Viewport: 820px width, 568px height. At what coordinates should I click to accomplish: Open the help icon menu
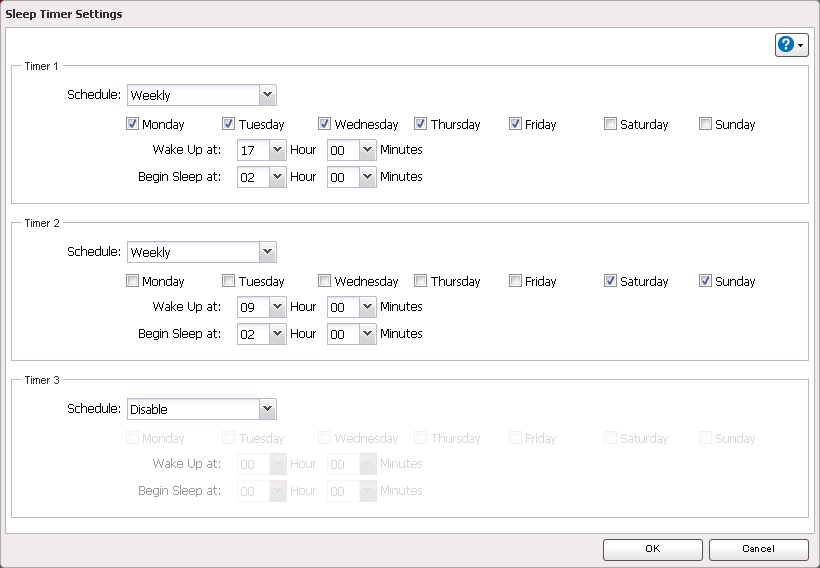click(791, 45)
